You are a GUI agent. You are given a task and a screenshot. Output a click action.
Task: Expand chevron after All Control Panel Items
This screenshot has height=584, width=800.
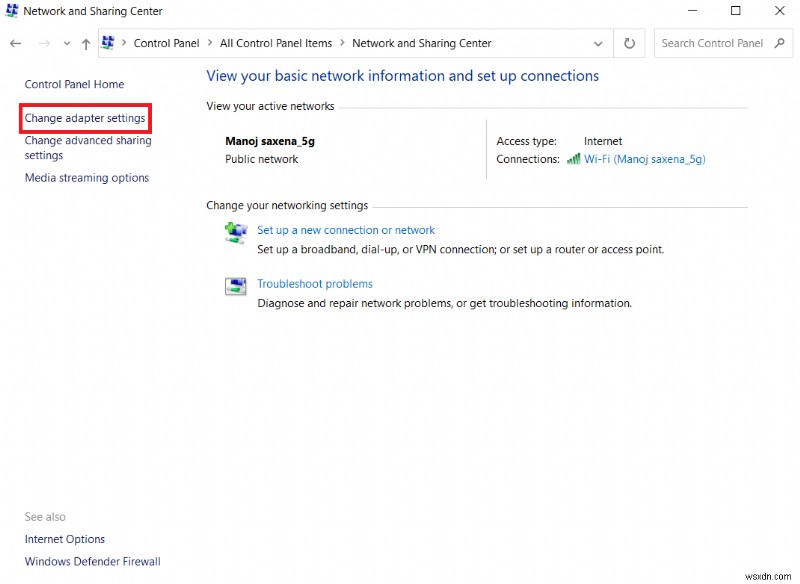[x=342, y=43]
